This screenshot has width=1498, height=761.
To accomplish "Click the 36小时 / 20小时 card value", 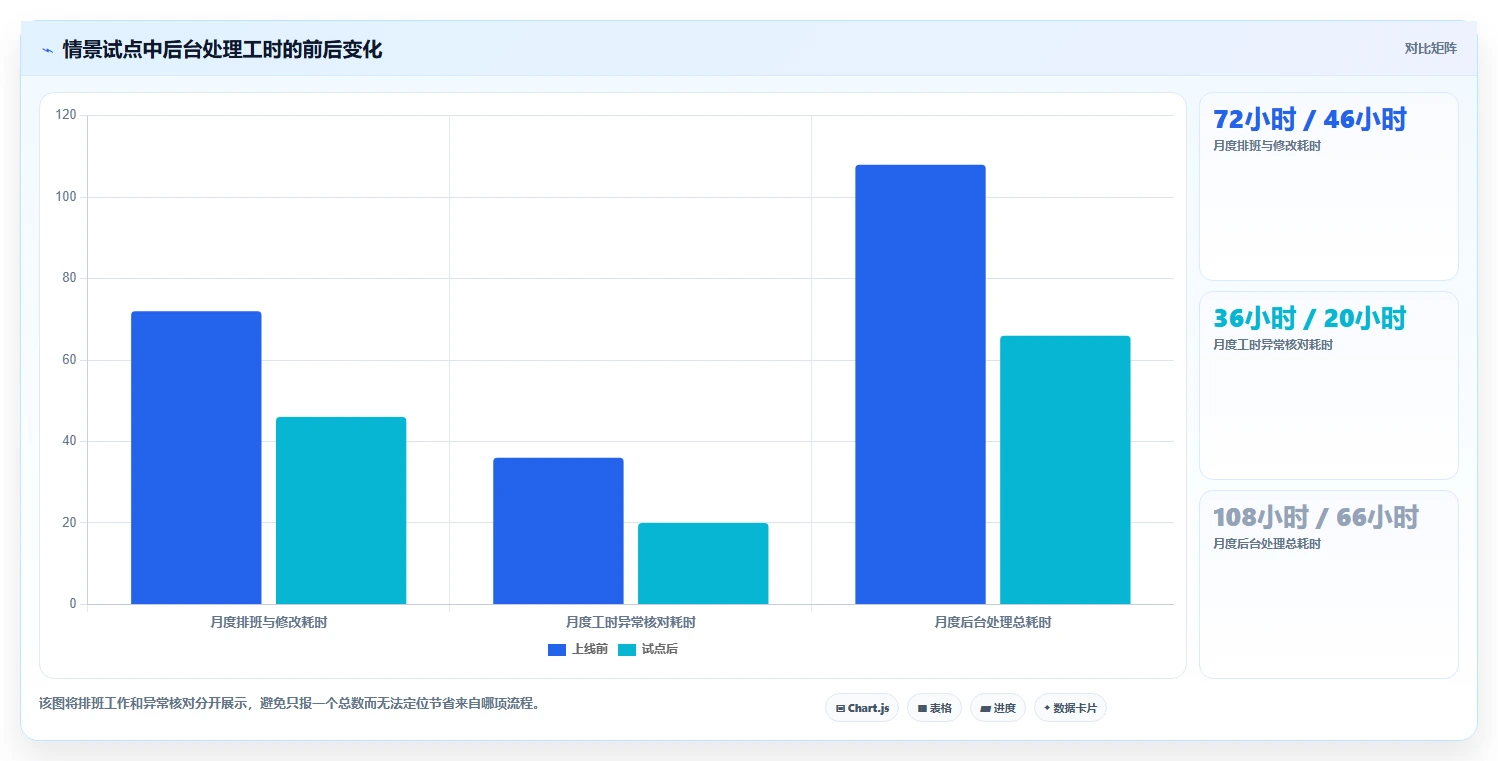I will pyautogui.click(x=1310, y=319).
